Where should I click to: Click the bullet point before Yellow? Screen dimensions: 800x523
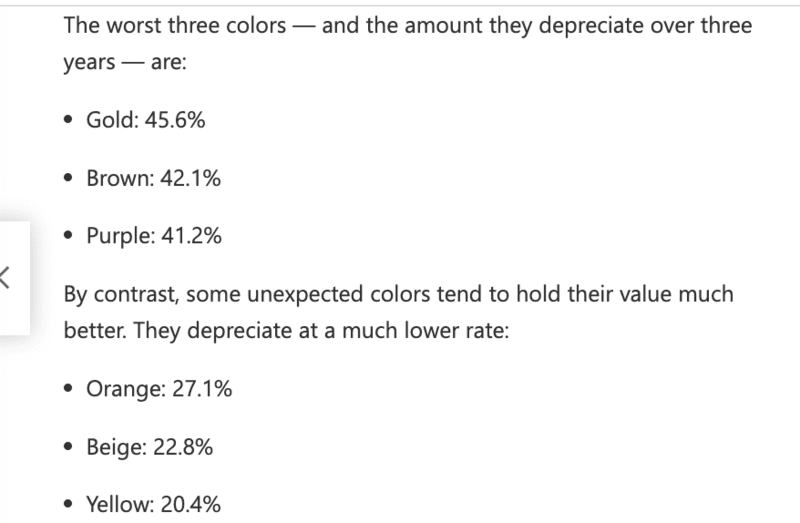(x=68, y=505)
